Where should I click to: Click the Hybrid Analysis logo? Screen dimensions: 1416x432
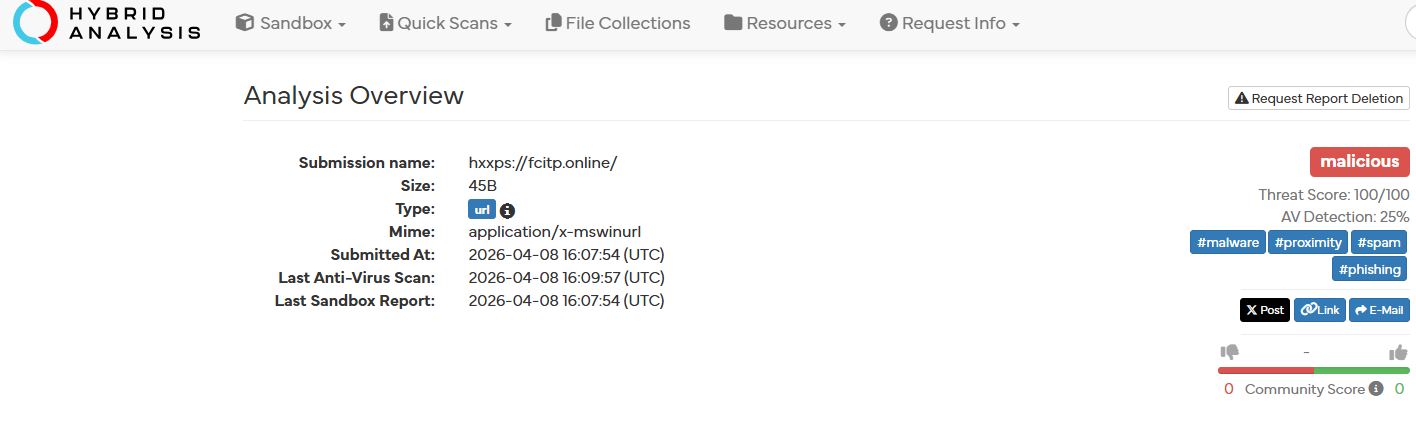[x=107, y=23]
